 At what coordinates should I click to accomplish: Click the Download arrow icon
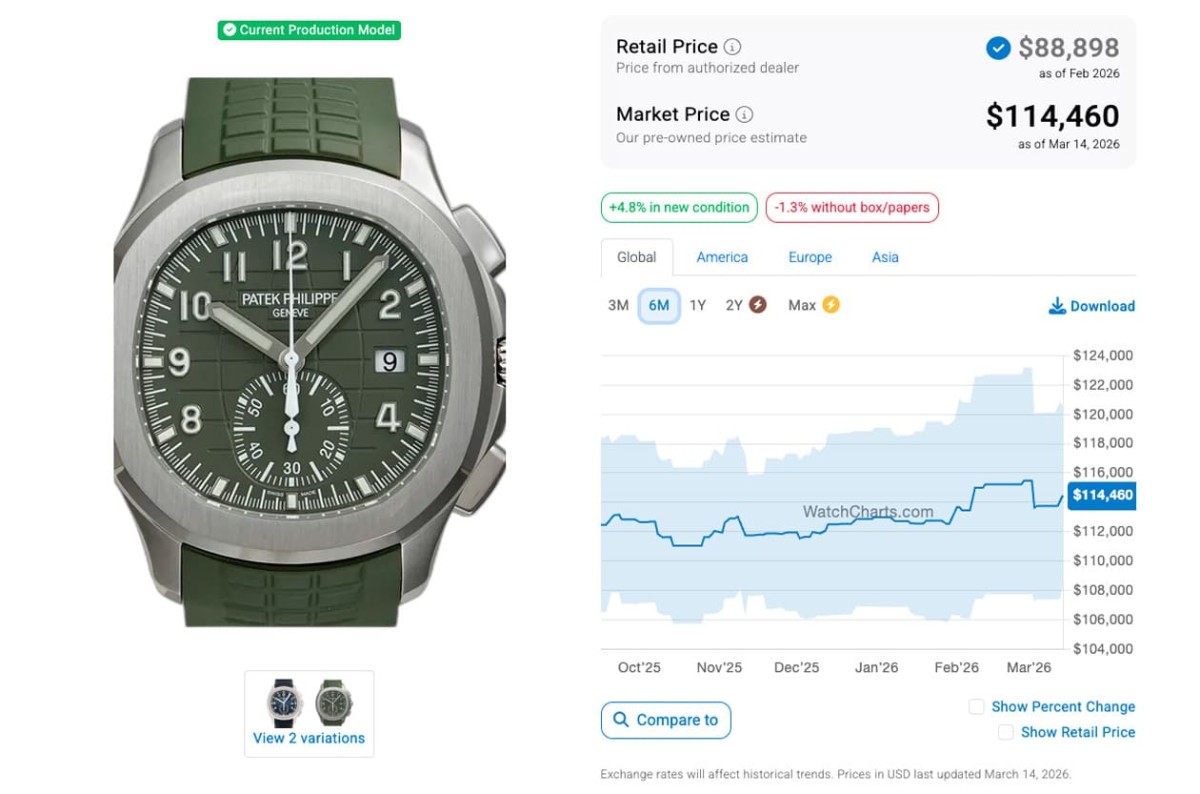point(1057,306)
